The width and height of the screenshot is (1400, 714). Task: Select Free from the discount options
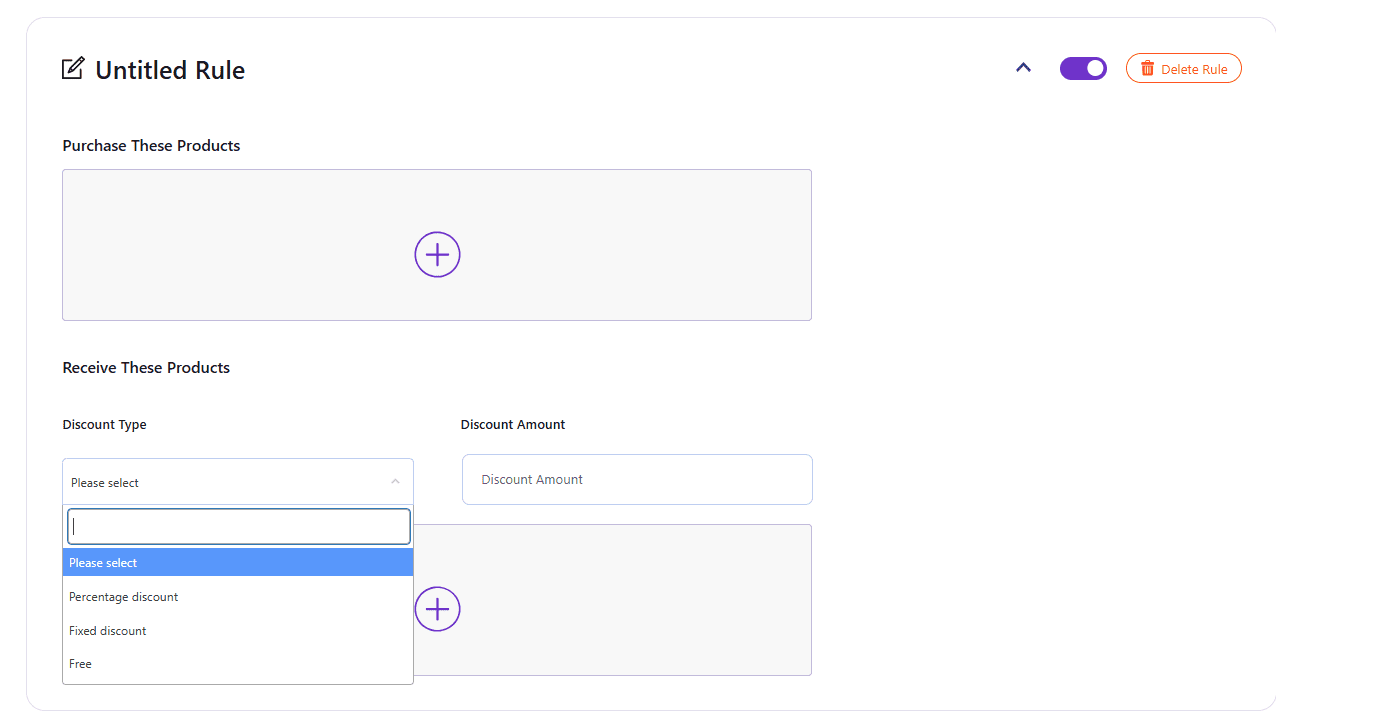click(x=80, y=663)
